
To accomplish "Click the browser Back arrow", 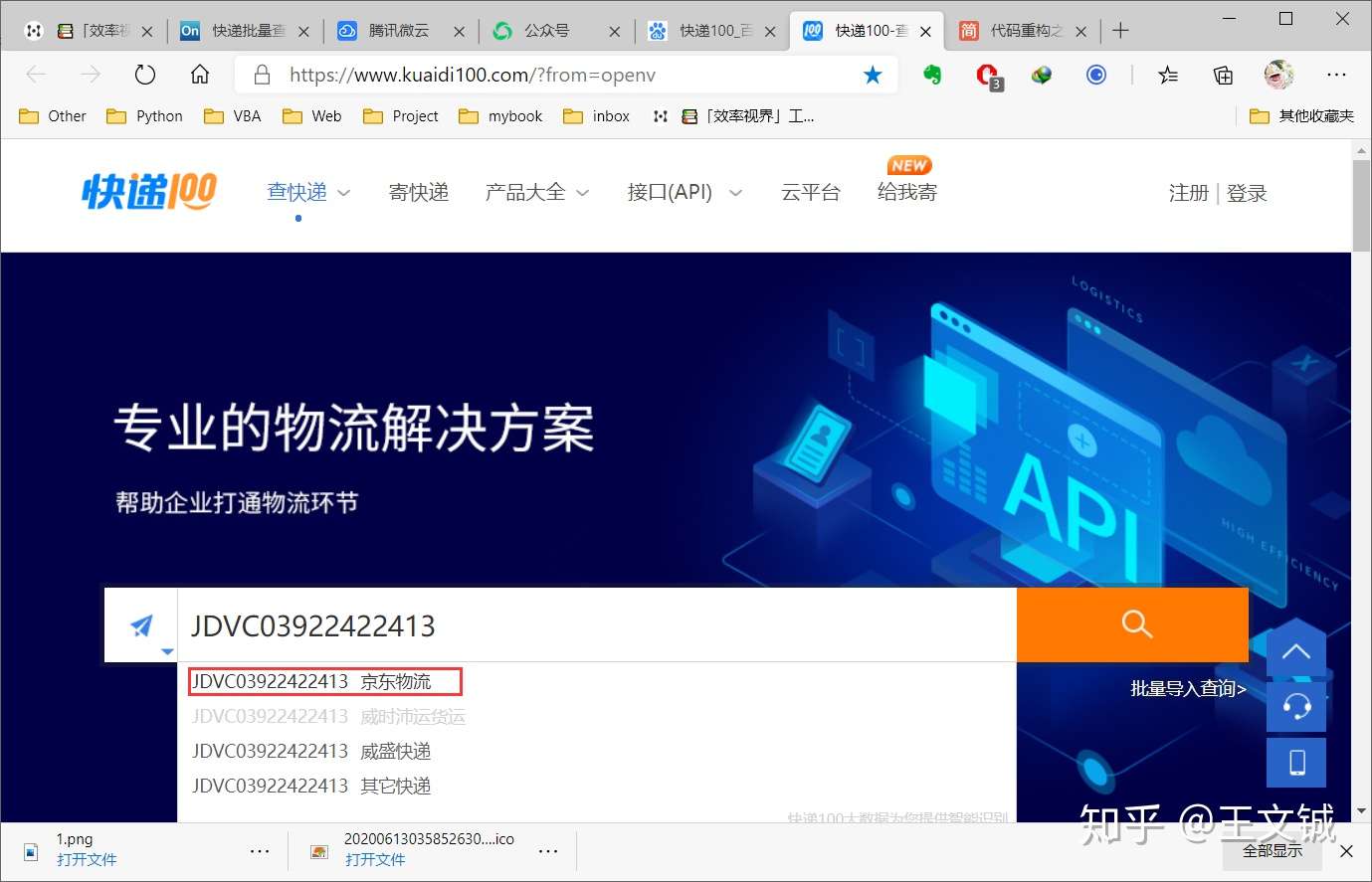I will 37,75.
